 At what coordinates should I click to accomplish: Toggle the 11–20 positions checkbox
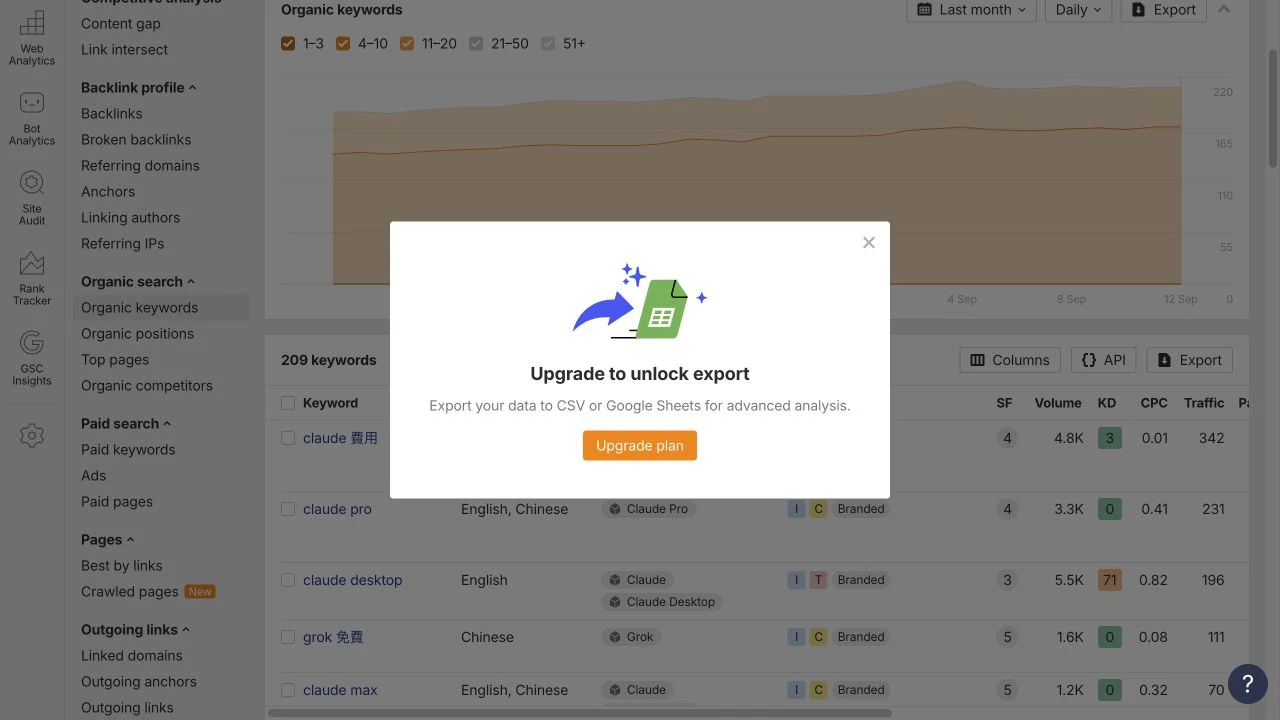[x=407, y=44]
